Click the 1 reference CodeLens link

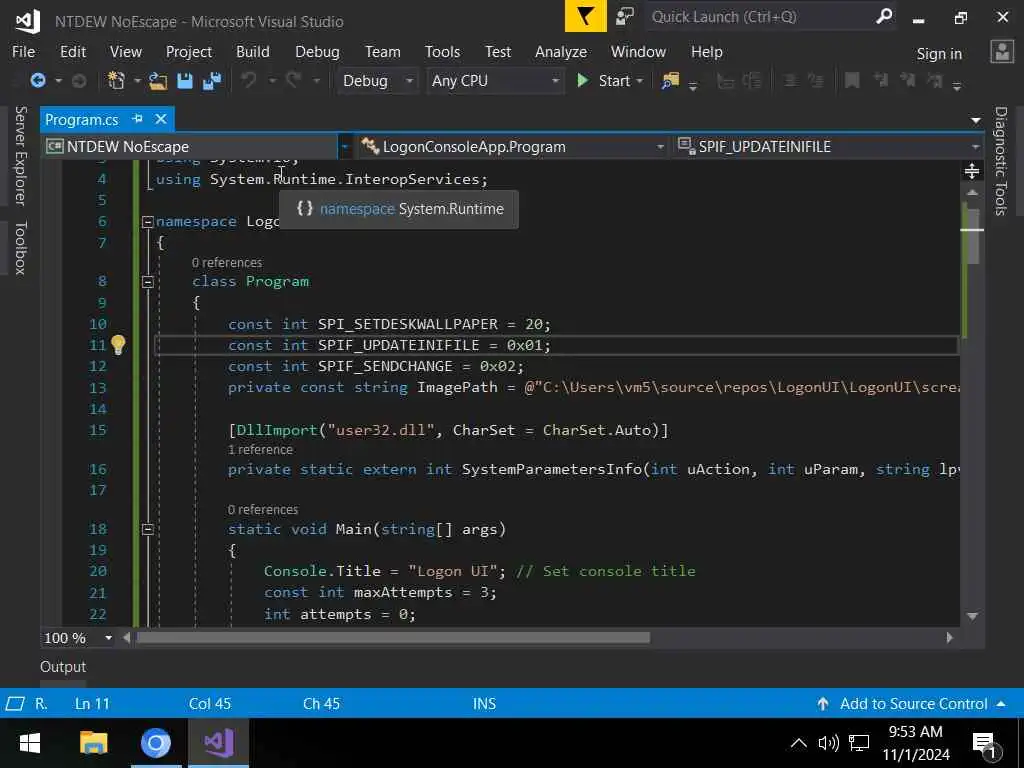260,450
